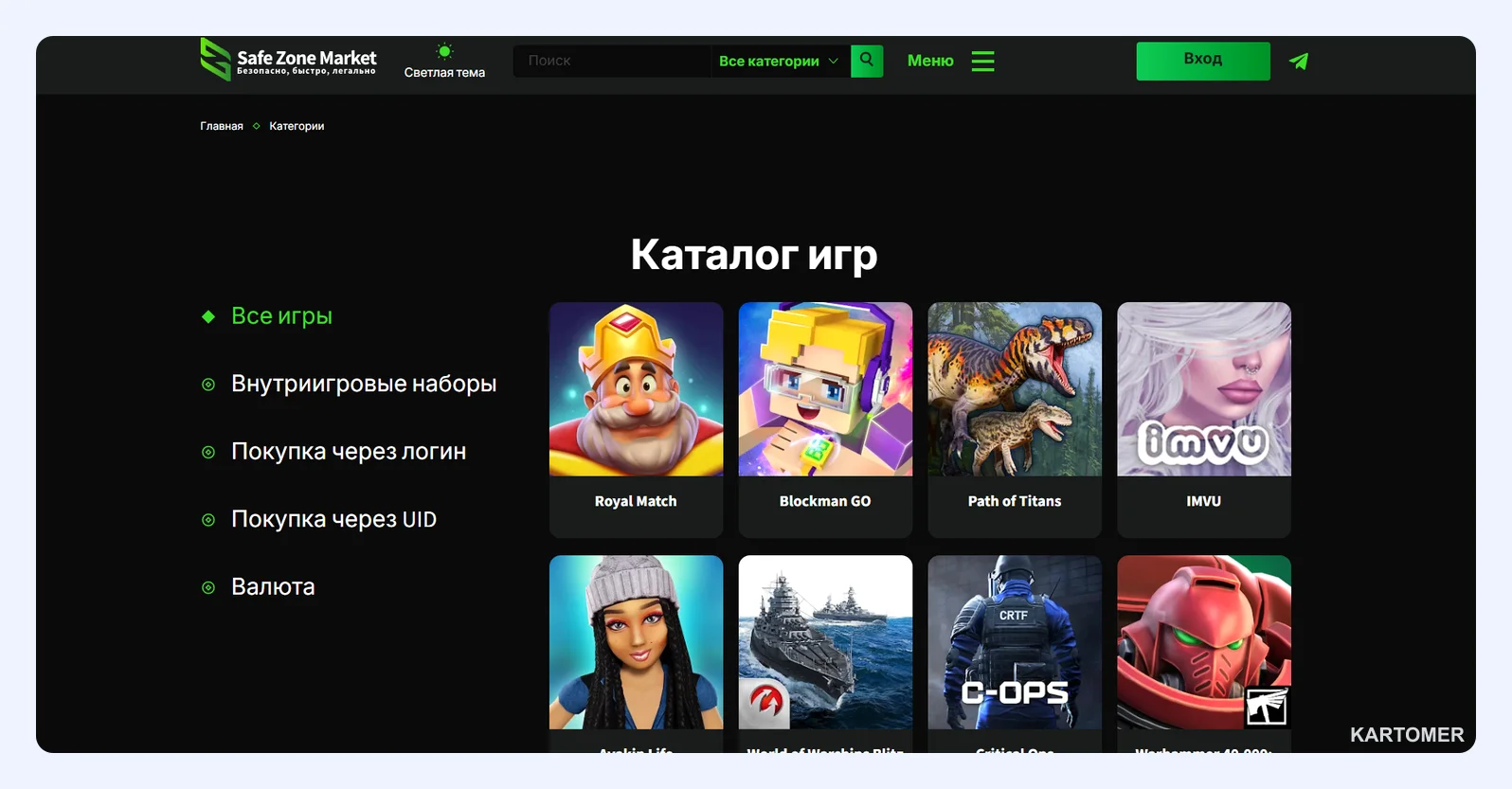Click the Меню label
The image size is (1512, 789).
930,61
